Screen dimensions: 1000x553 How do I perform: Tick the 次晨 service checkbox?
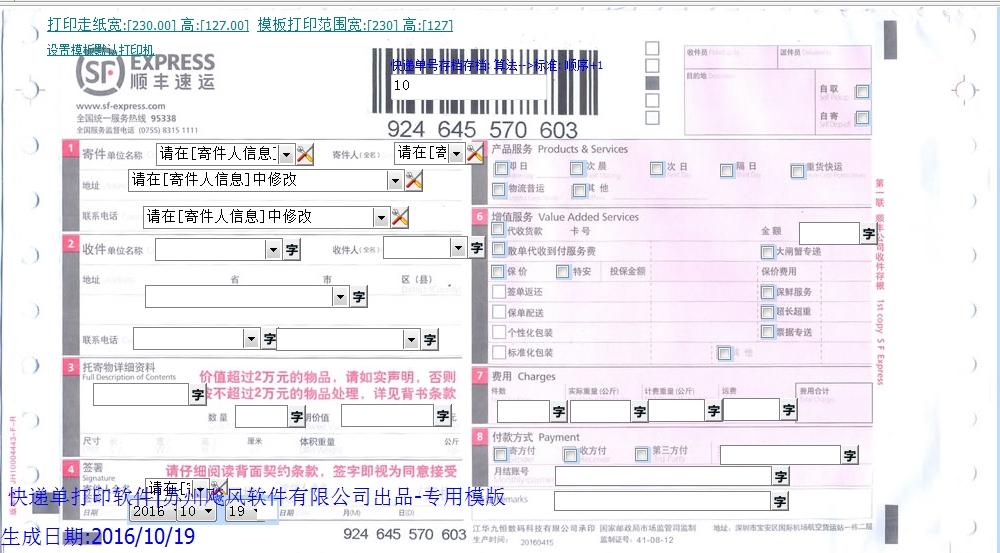(x=577, y=168)
